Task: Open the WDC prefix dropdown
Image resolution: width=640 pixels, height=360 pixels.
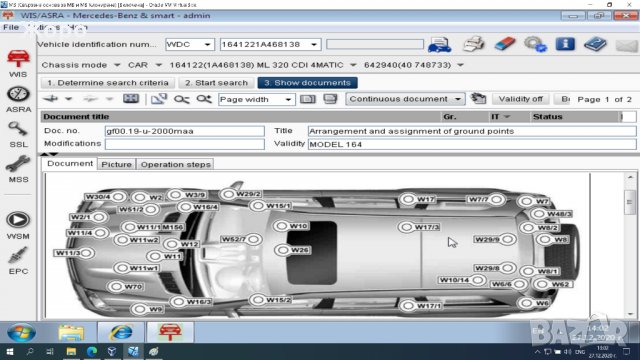Action: click(x=207, y=44)
